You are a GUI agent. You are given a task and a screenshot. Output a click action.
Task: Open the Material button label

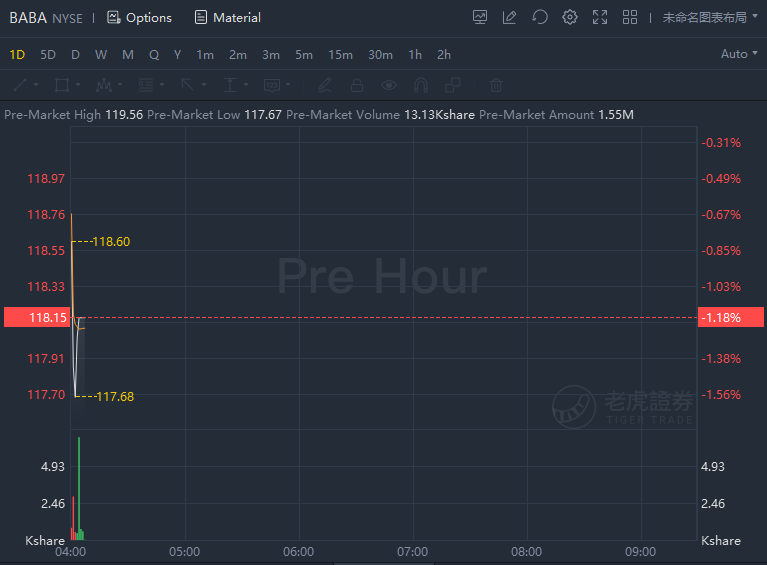[x=237, y=18]
